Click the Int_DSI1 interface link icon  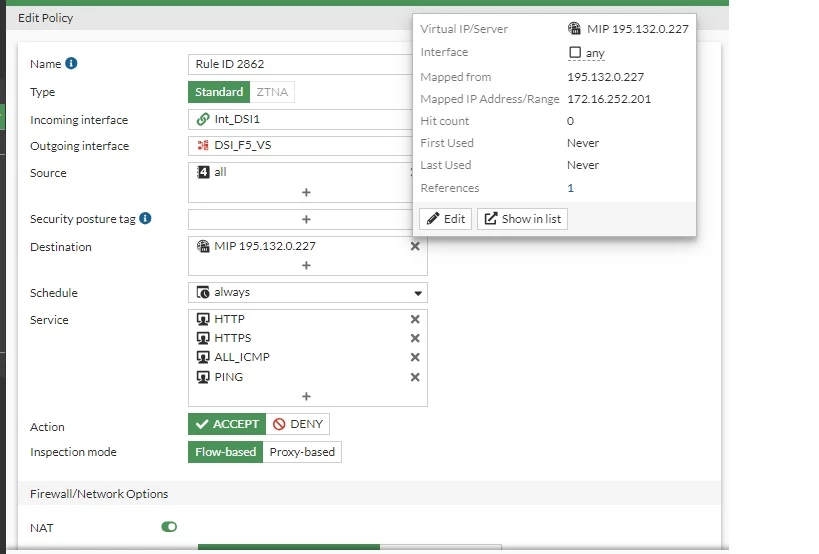pyautogui.click(x=203, y=119)
